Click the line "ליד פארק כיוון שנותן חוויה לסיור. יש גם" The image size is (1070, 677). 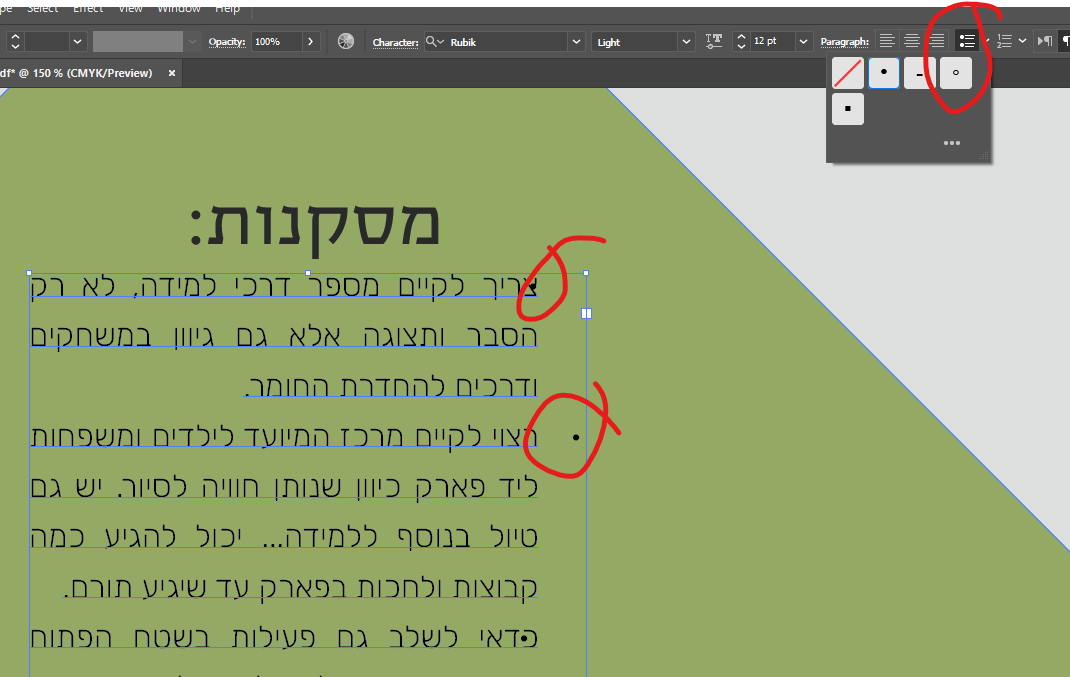[x=284, y=487]
